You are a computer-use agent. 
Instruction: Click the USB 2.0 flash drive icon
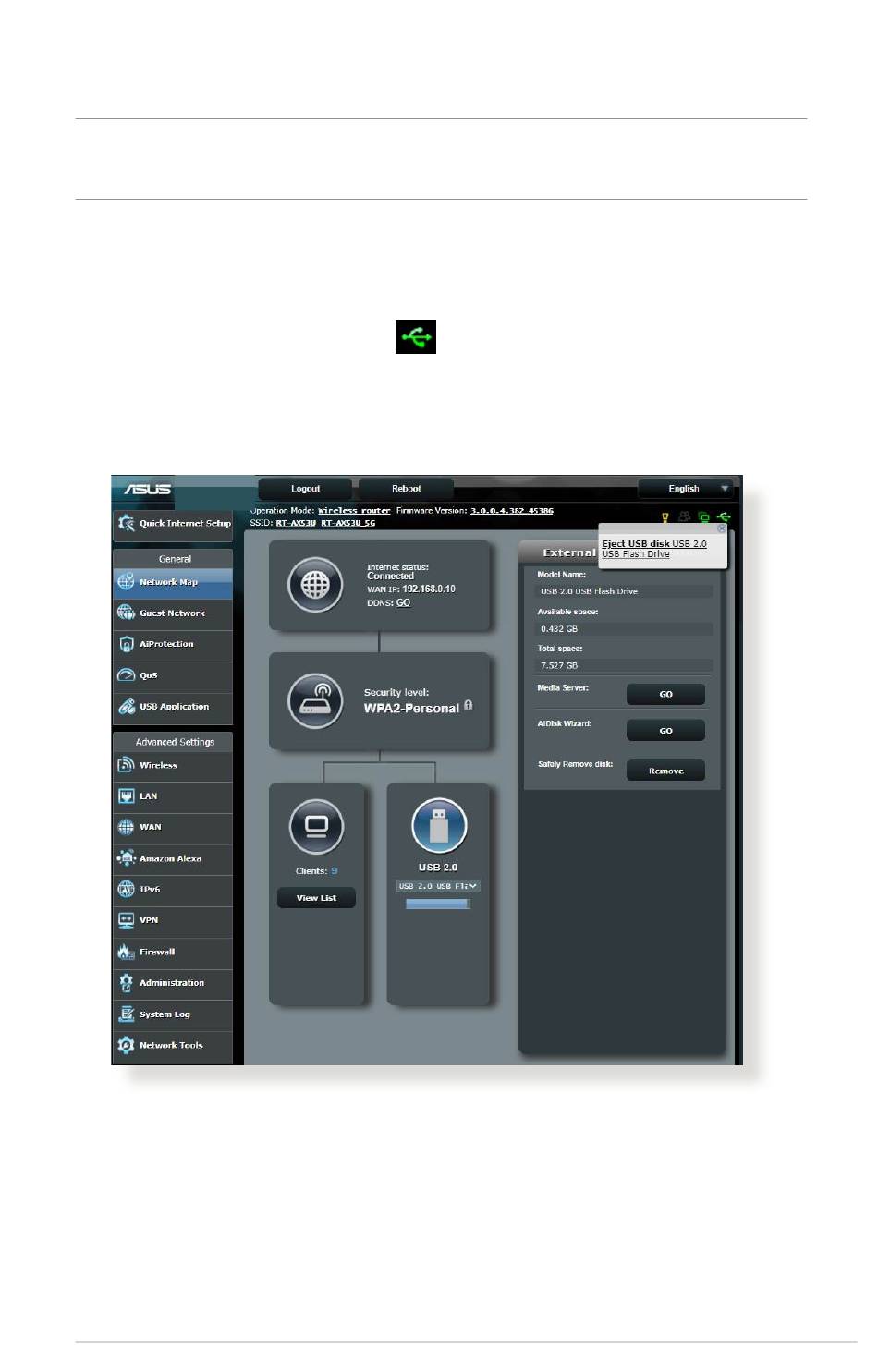(x=438, y=826)
